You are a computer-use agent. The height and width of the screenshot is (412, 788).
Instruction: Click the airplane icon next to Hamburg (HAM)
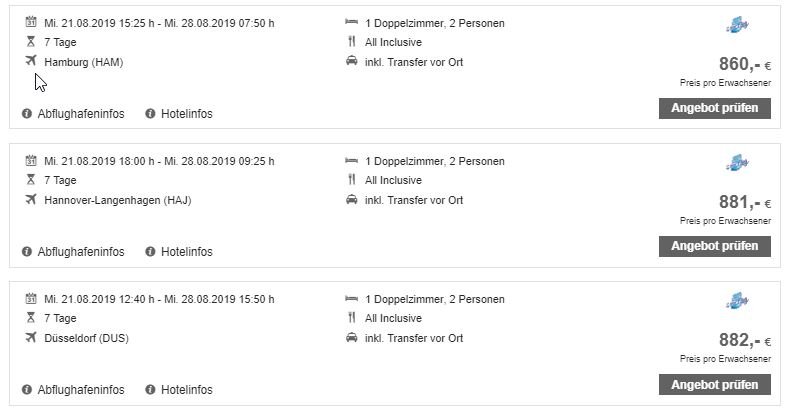pyautogui.click(x=30, y=62)
